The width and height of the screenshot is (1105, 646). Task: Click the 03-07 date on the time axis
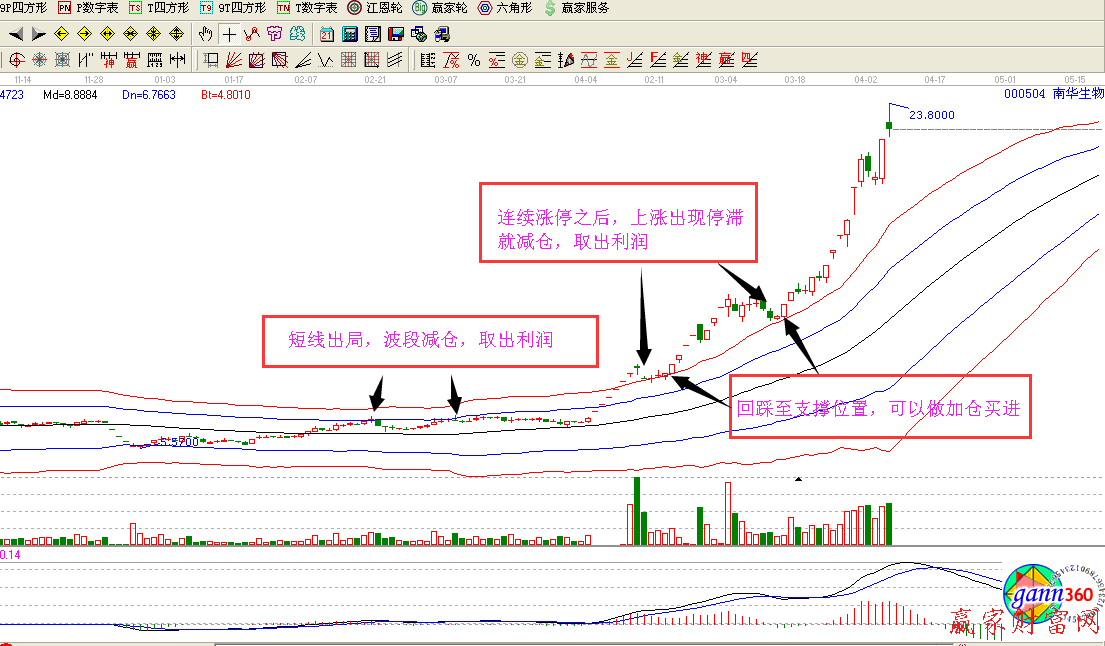click(x=445, y=80)
